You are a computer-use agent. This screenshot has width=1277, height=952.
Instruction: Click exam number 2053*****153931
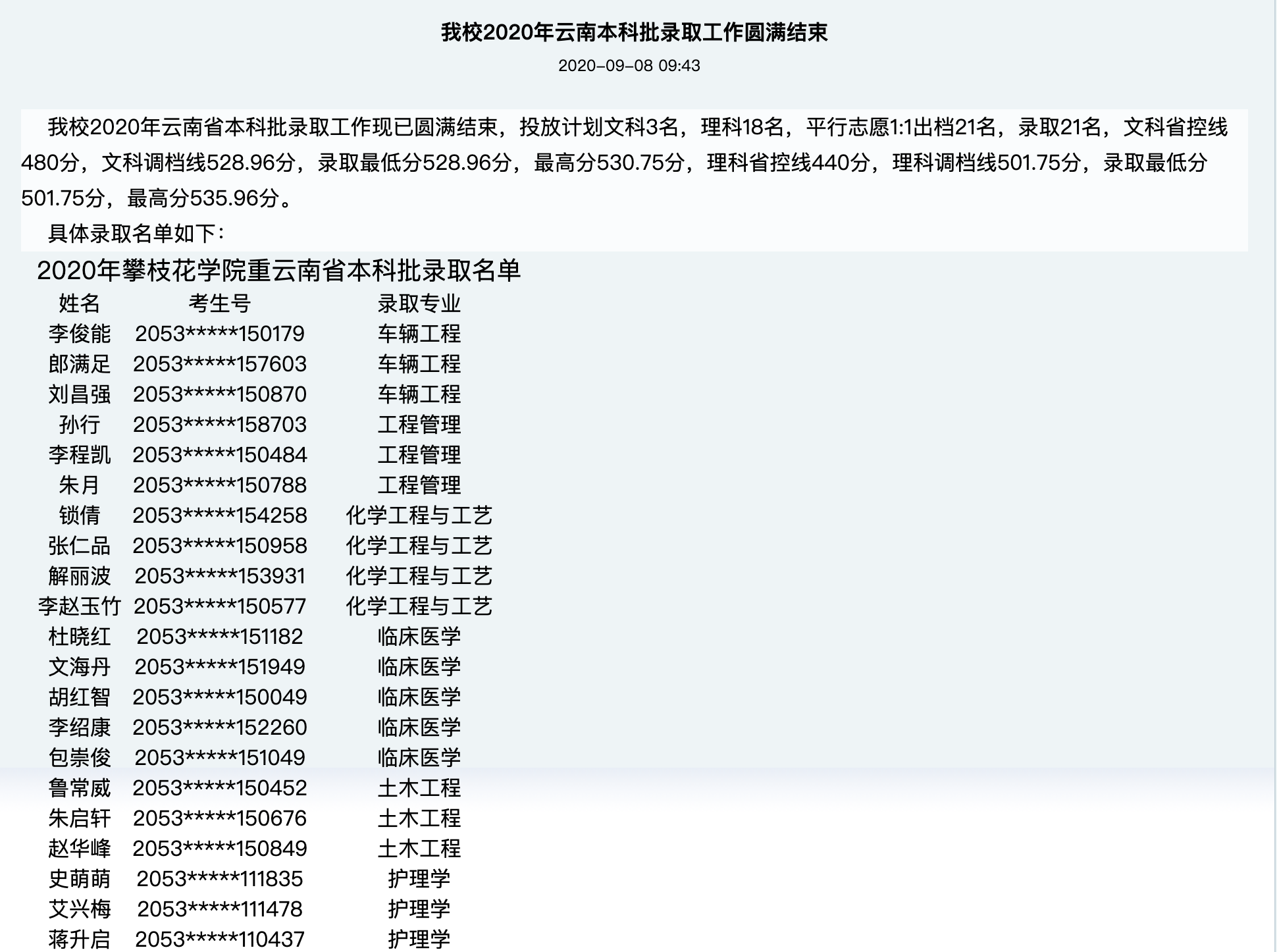(x=220, y=576)
